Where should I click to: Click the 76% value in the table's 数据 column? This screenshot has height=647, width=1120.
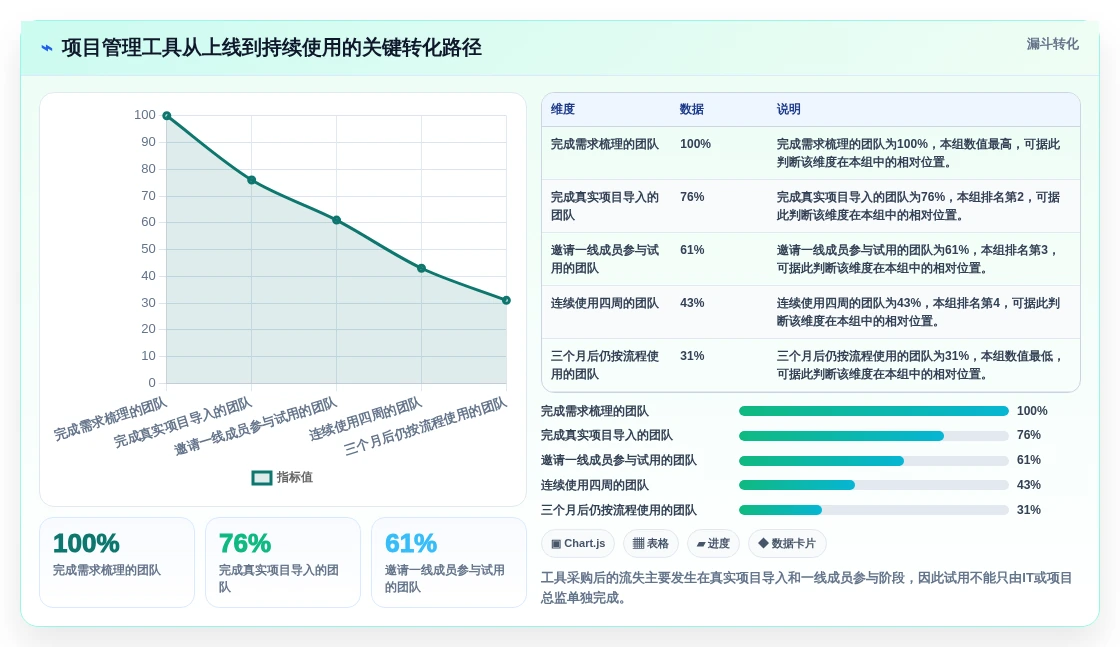(x=691, y=197)
